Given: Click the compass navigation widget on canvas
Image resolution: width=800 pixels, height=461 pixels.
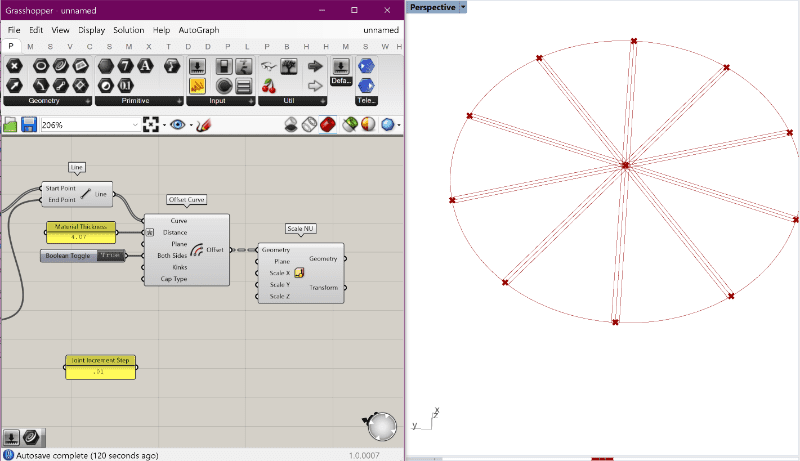Looking at the screenshot, I should (382, 426).
